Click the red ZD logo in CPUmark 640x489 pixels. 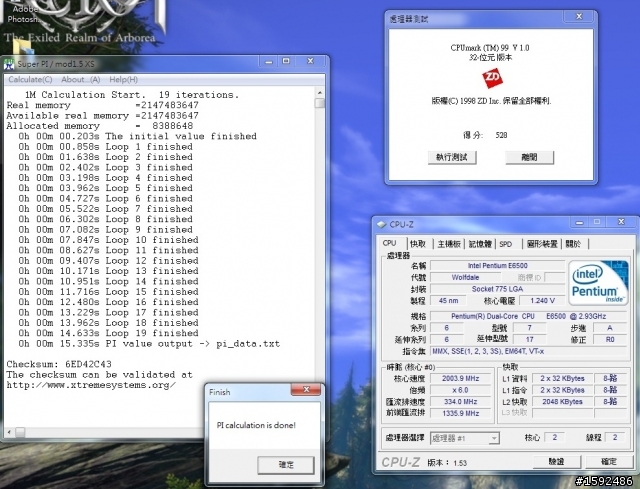(492, 78)
